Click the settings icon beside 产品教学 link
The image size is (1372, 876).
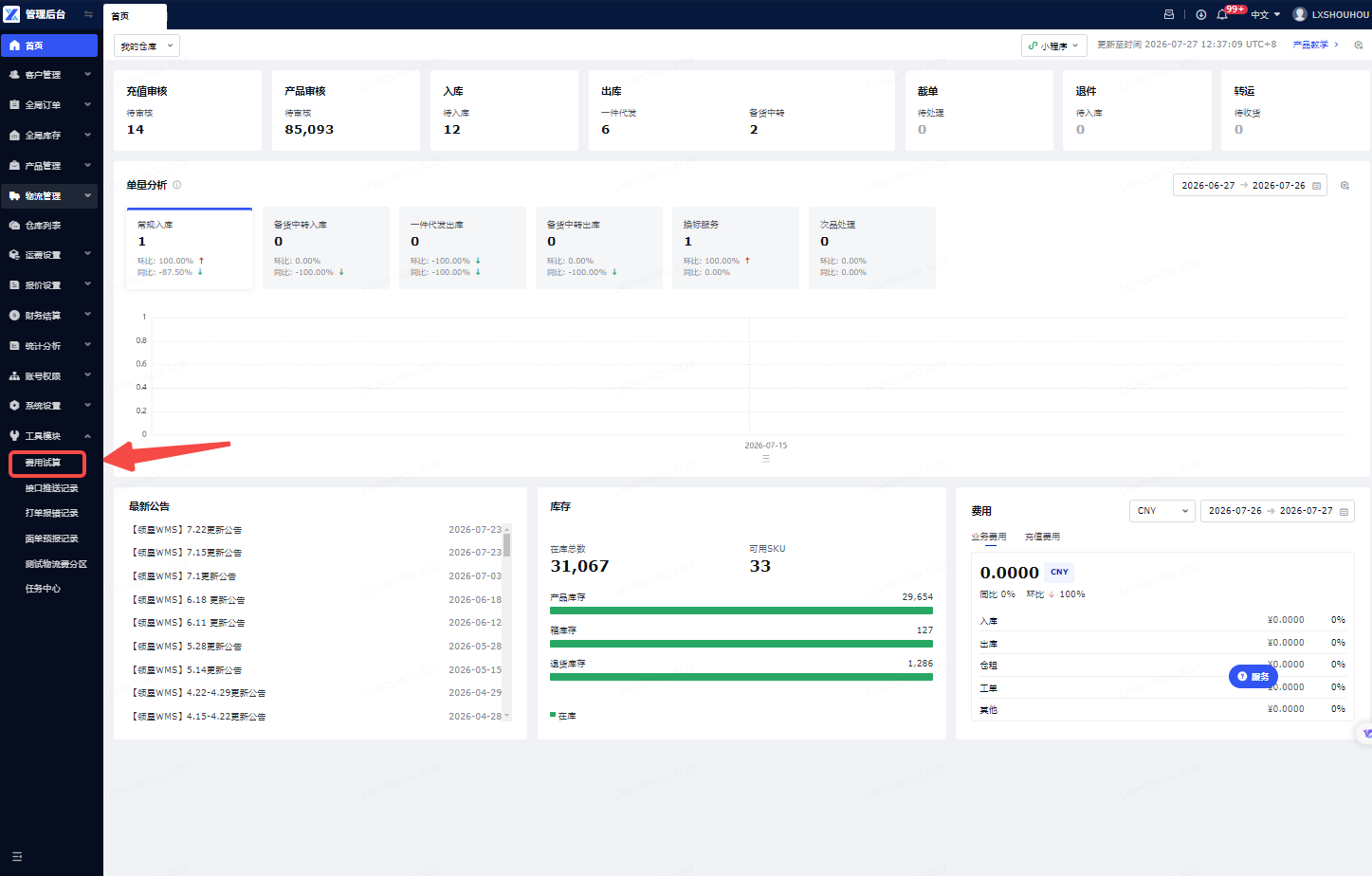tap(1359, 45)
